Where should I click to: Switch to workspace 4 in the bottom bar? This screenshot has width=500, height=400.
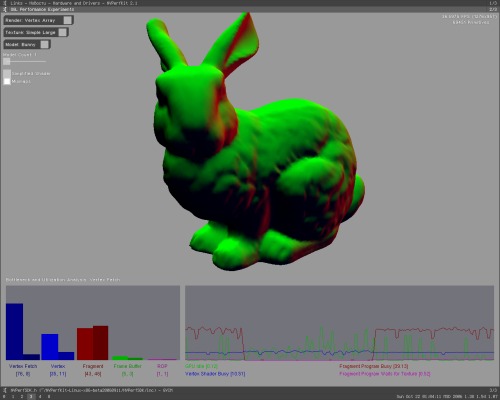[x=40, y=397]
